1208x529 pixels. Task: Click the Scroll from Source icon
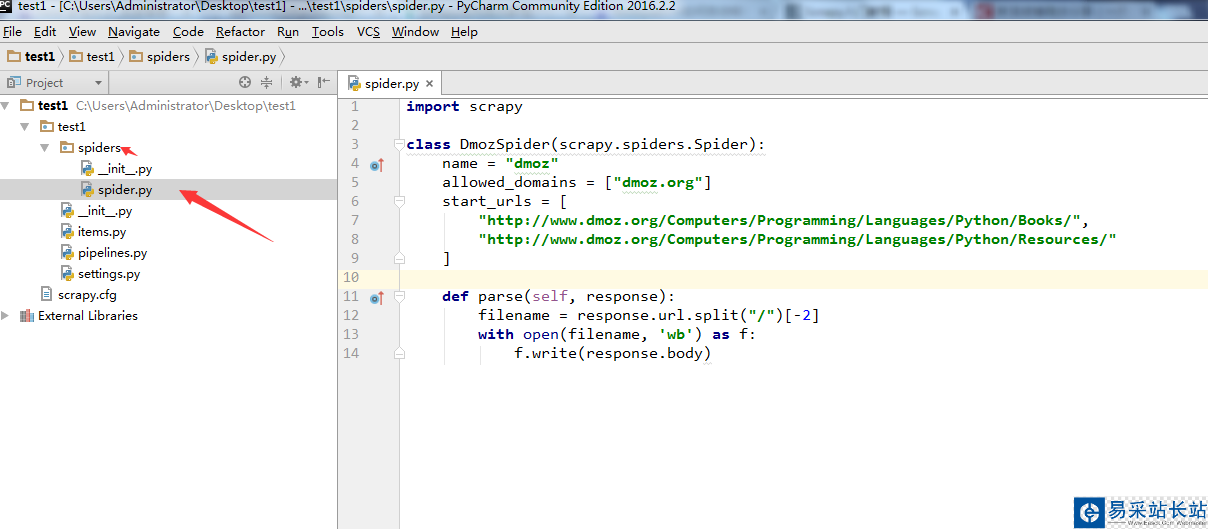click(245, 83)
